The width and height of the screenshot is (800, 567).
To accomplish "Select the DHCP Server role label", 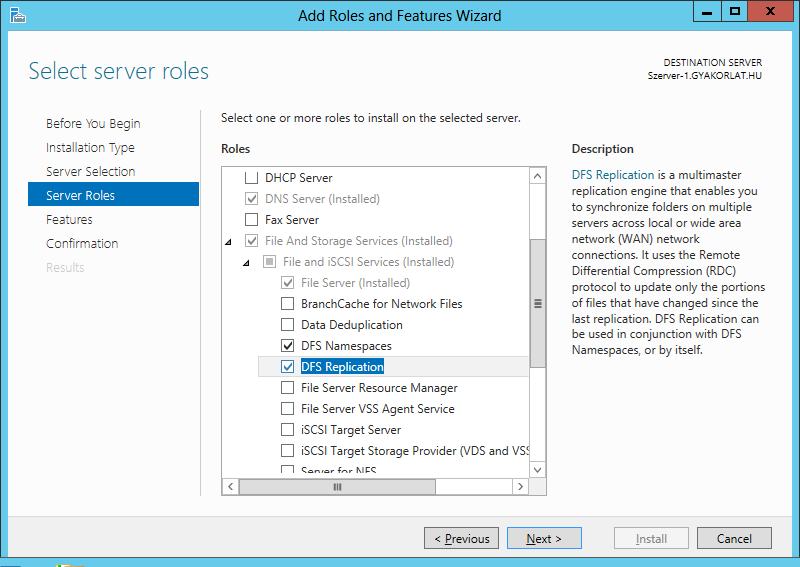I will click(298, 178).
